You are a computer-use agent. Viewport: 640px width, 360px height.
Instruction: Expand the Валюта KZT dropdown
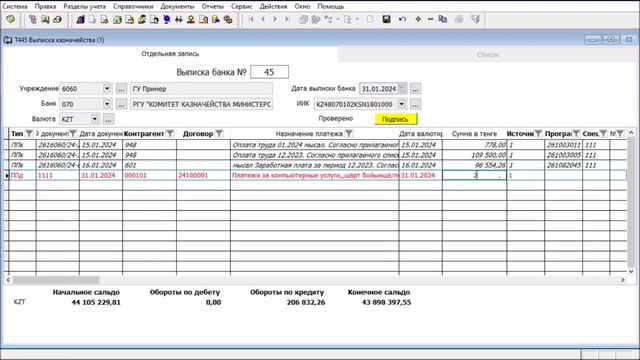[x=95, y=119]
